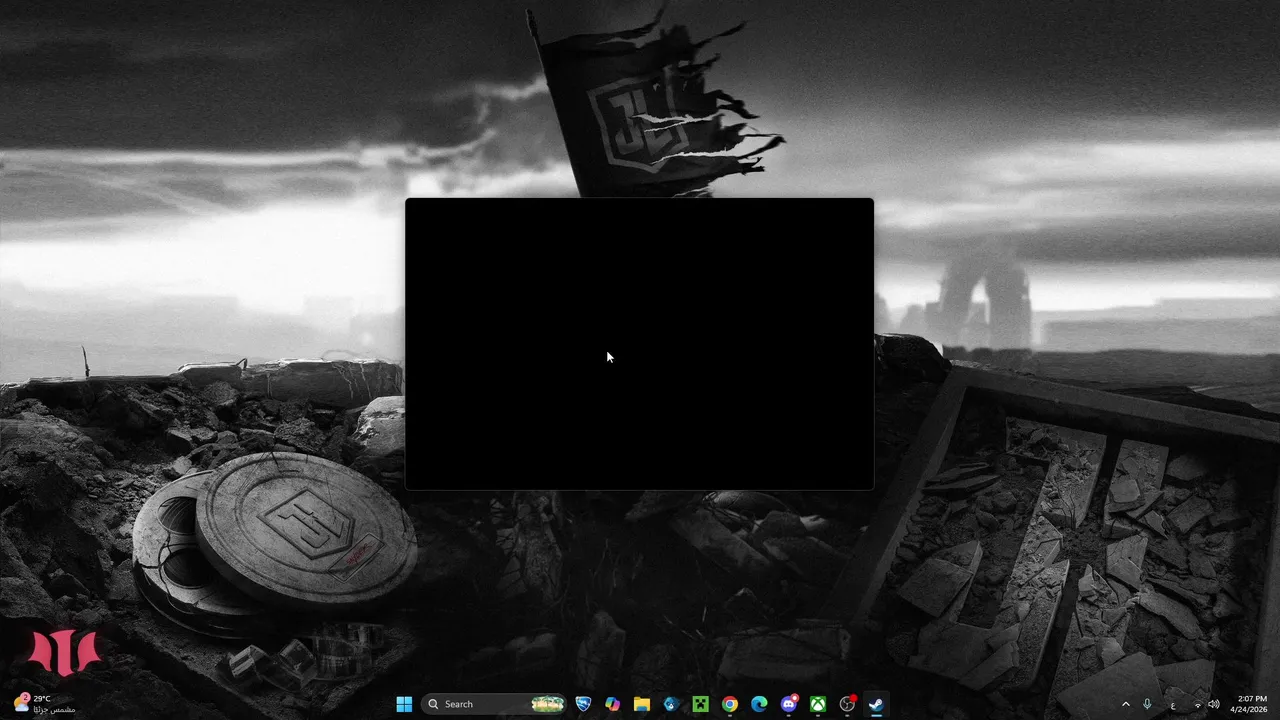Click the taskbar Search box
Viewport: 1280px width, 720px height.
coord(494,704)
